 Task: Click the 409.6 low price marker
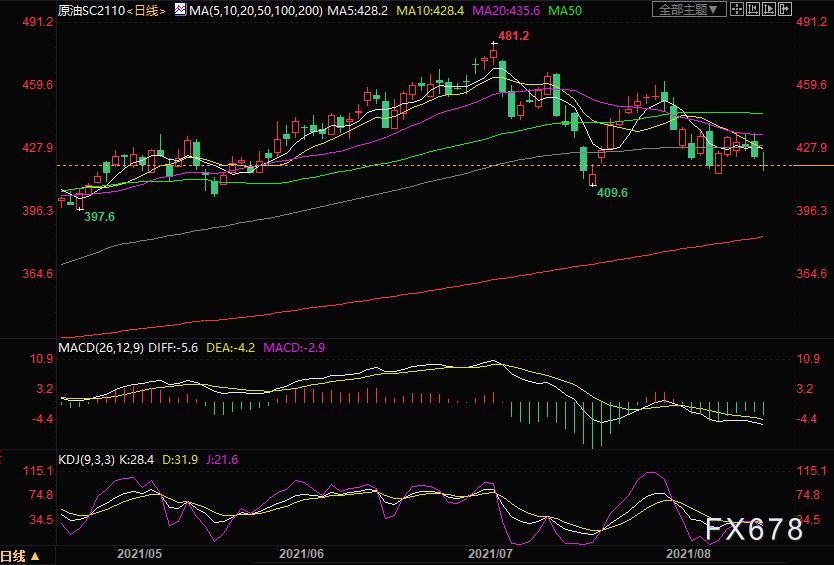pos(612,193)
